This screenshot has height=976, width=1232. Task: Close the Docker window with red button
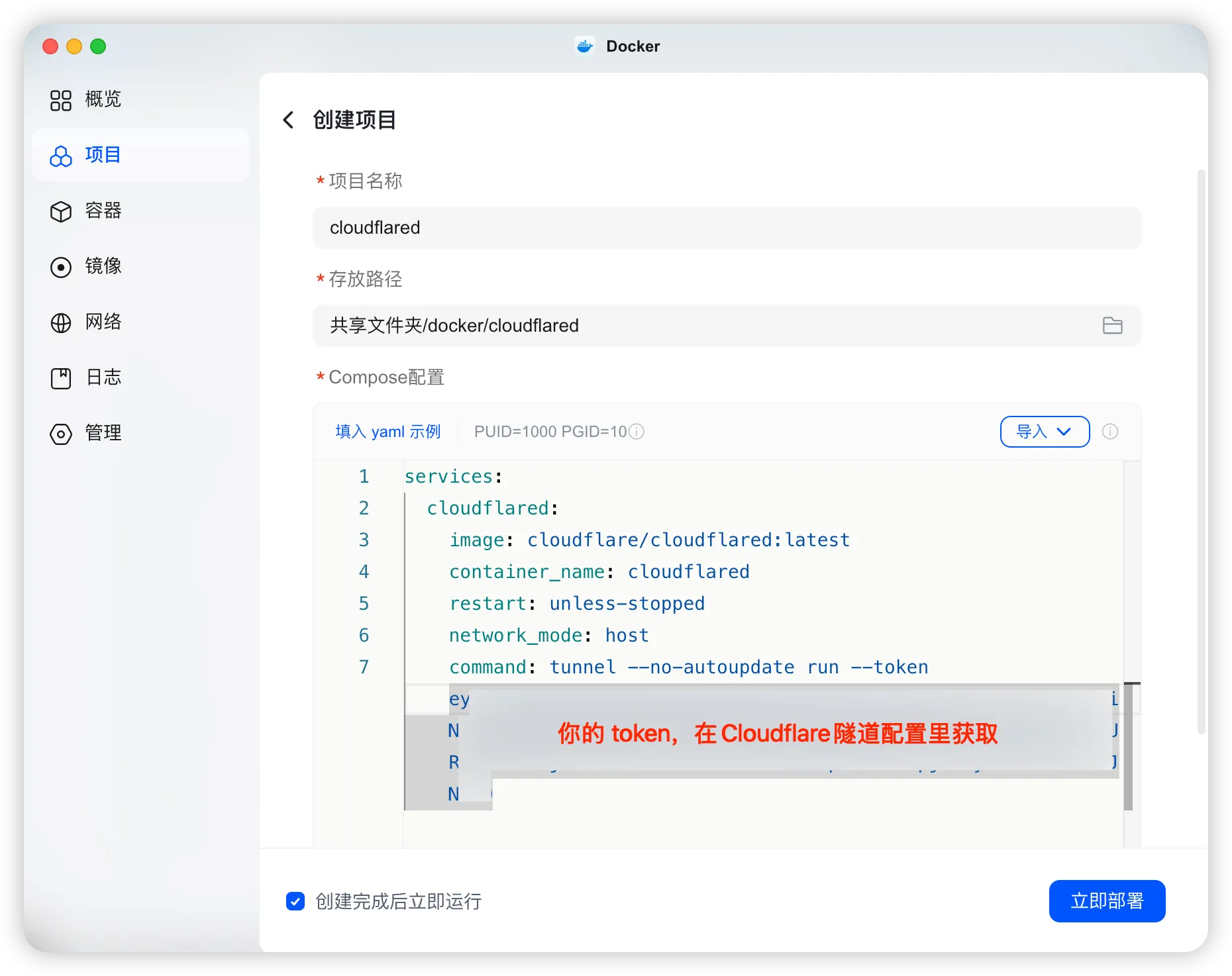pyautogui.click(x=50, y=46)
